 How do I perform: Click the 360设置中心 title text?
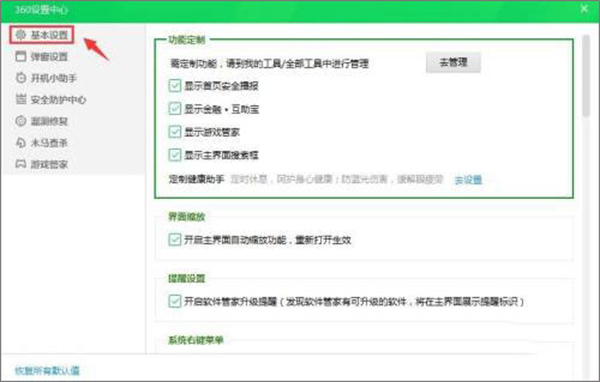tap(41, 10)
